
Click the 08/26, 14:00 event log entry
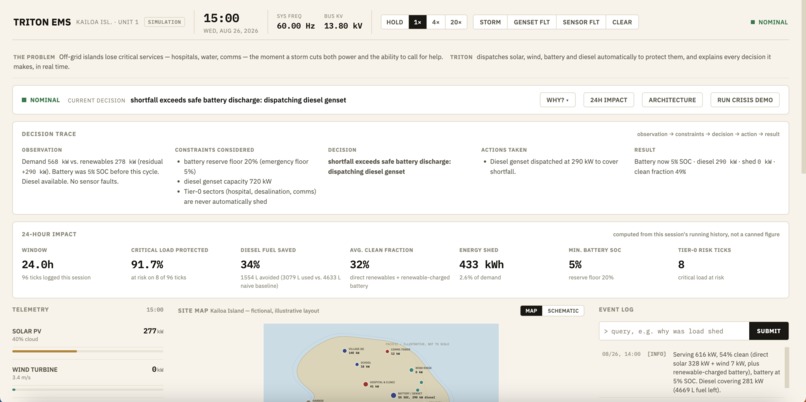(x=693, y=372)
